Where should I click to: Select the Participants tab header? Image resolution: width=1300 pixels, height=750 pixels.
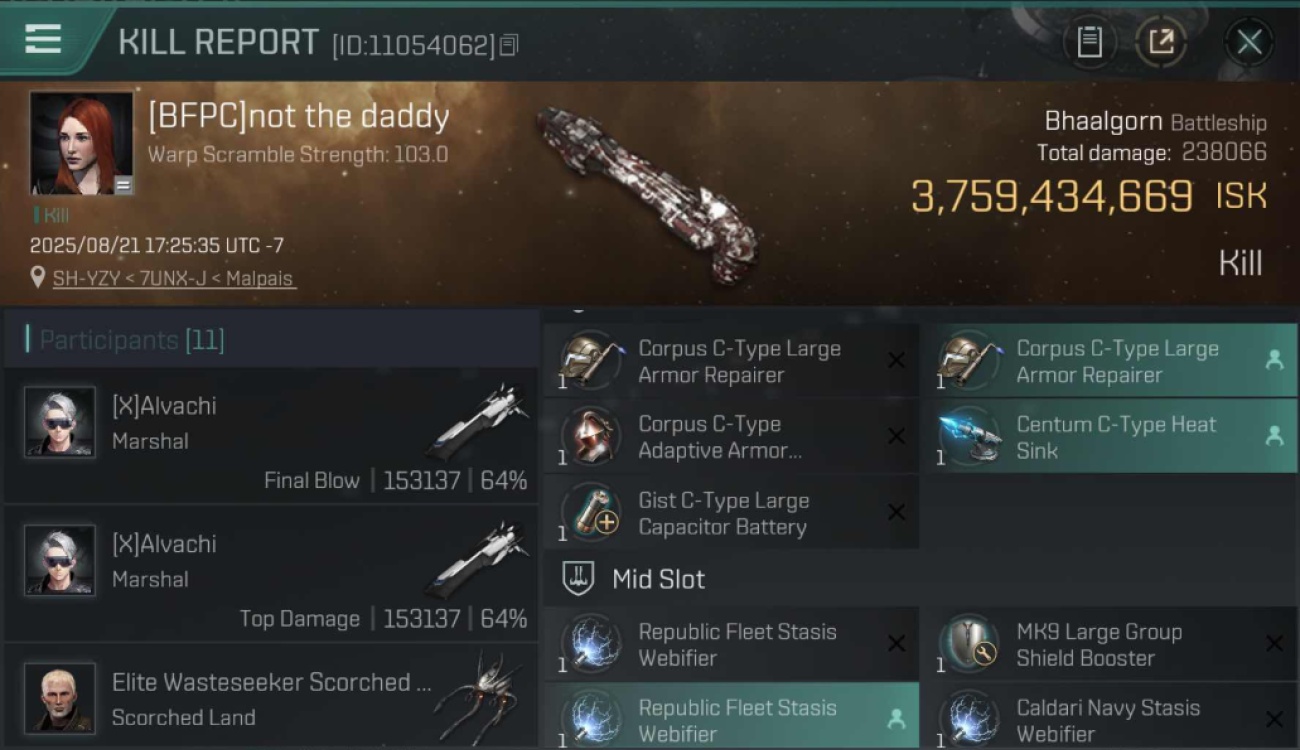pos(131,340)
